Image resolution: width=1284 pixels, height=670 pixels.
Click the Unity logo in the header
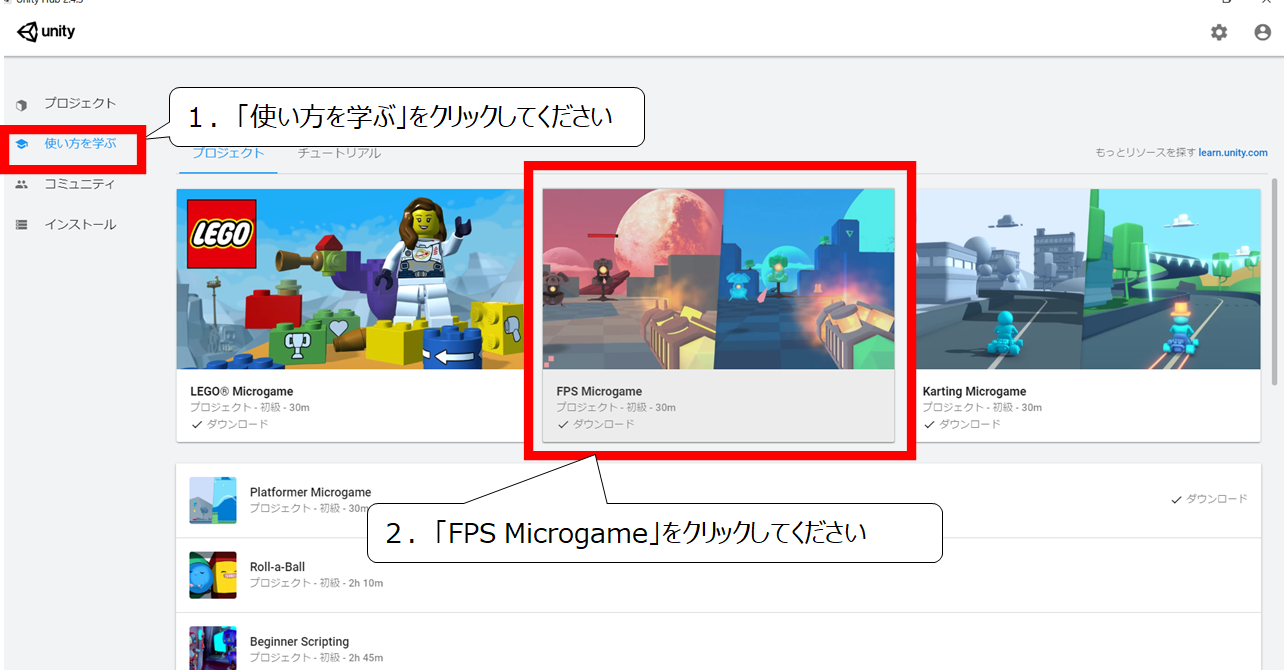pos(46,32)
